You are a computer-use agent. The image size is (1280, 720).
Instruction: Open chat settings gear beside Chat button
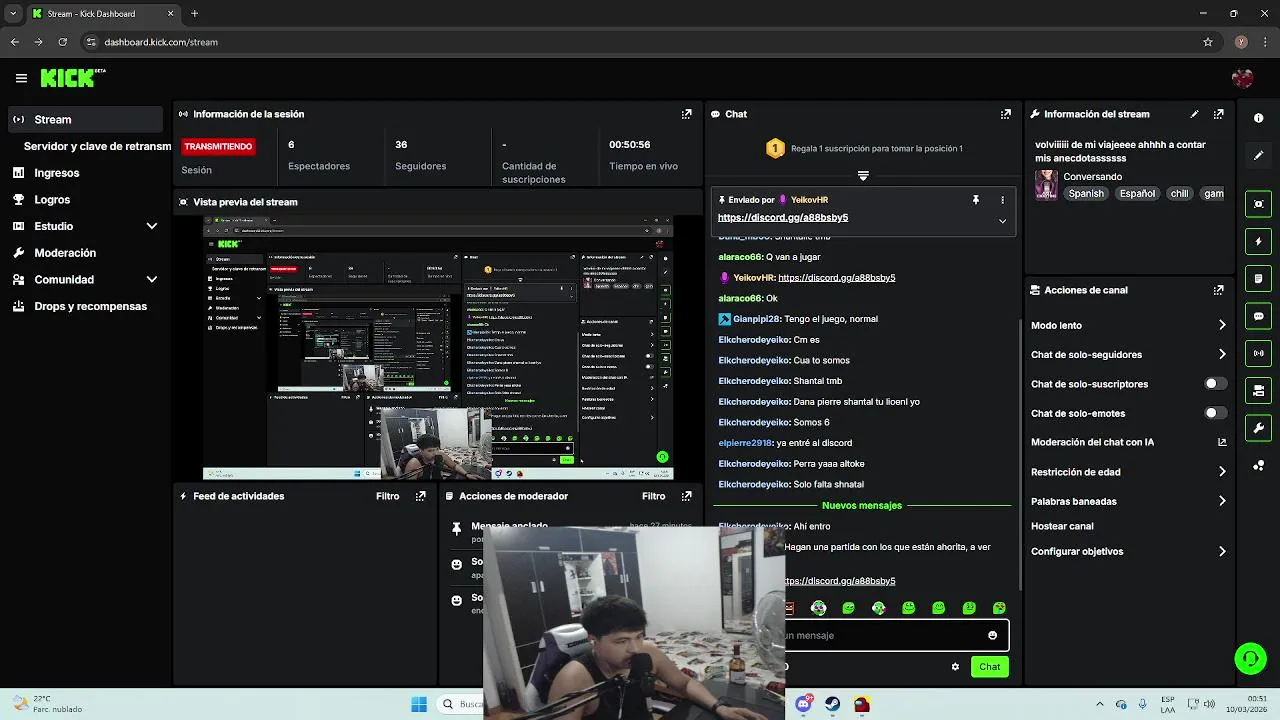(x=955, y=667)
